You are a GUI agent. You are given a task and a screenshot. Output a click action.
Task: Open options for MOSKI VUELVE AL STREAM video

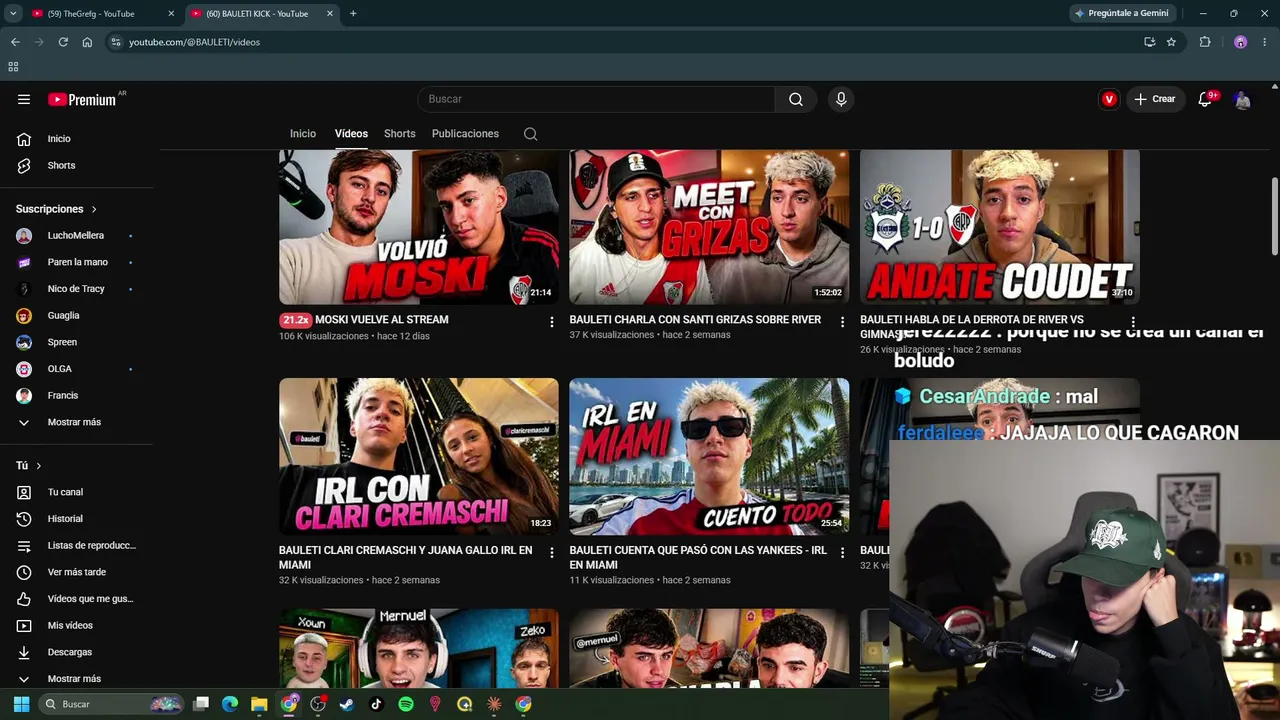[x=551, y=322]
